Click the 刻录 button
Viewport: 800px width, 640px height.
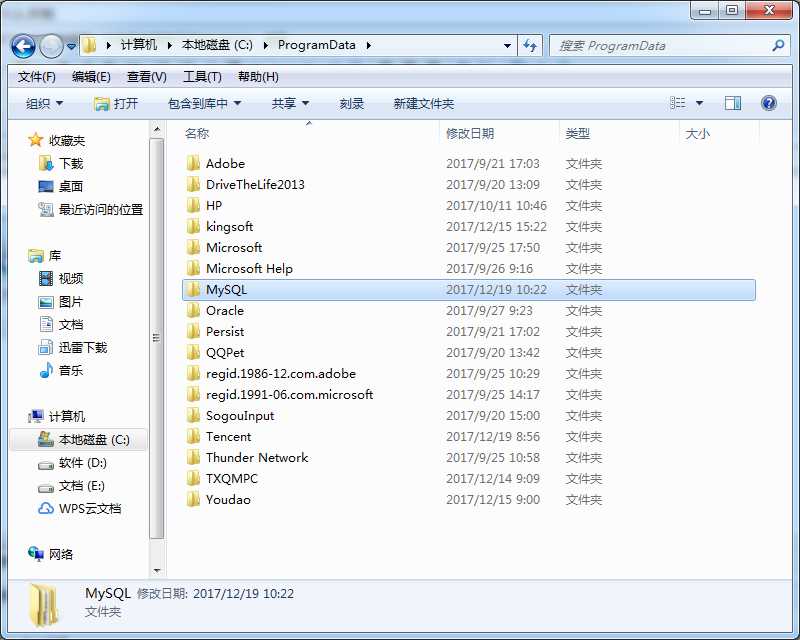[x=352, y=104]
